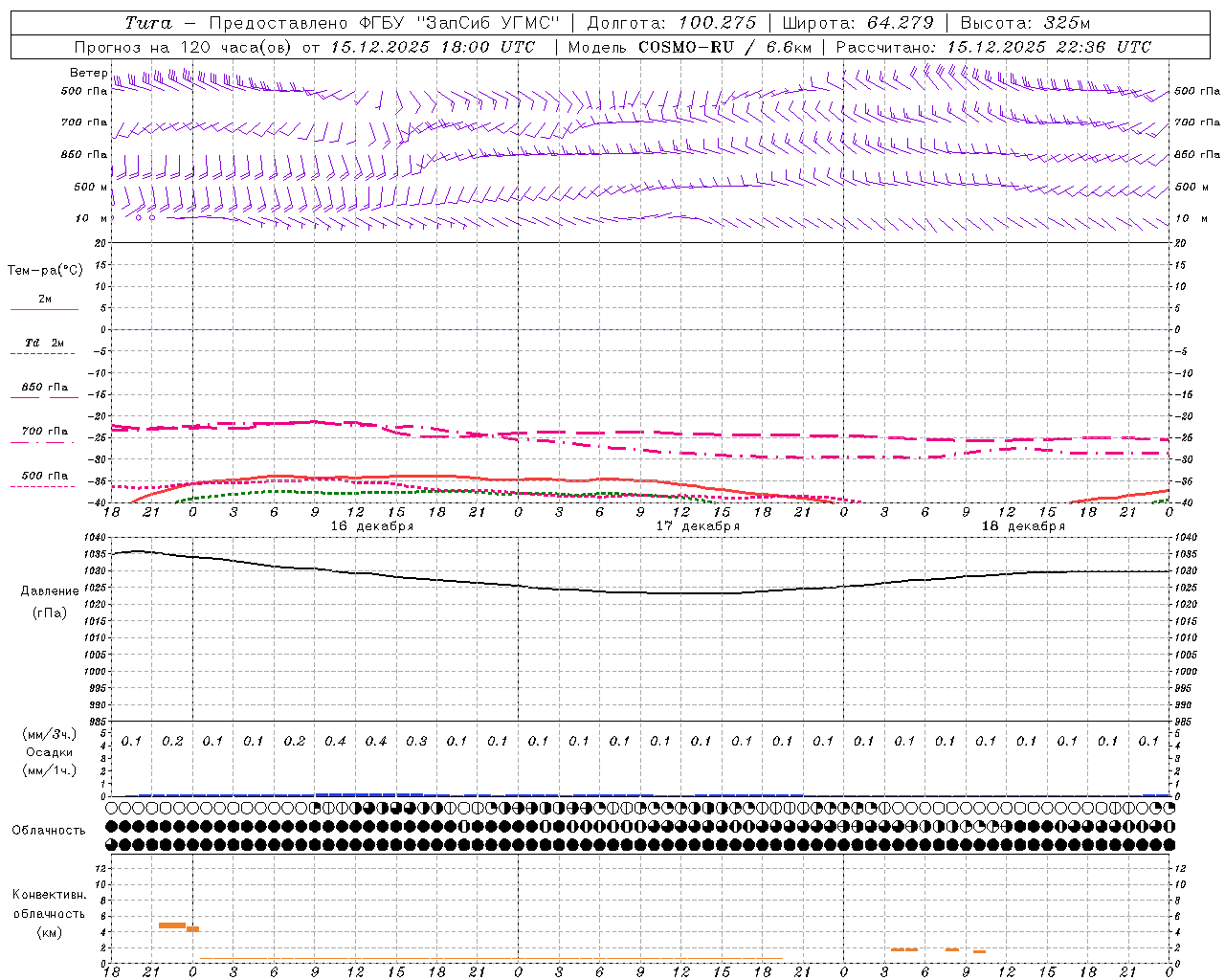The image size is (1225, 980).
Task: Click the "Облачность" cloudiness row label
Action: pos(49,831)
